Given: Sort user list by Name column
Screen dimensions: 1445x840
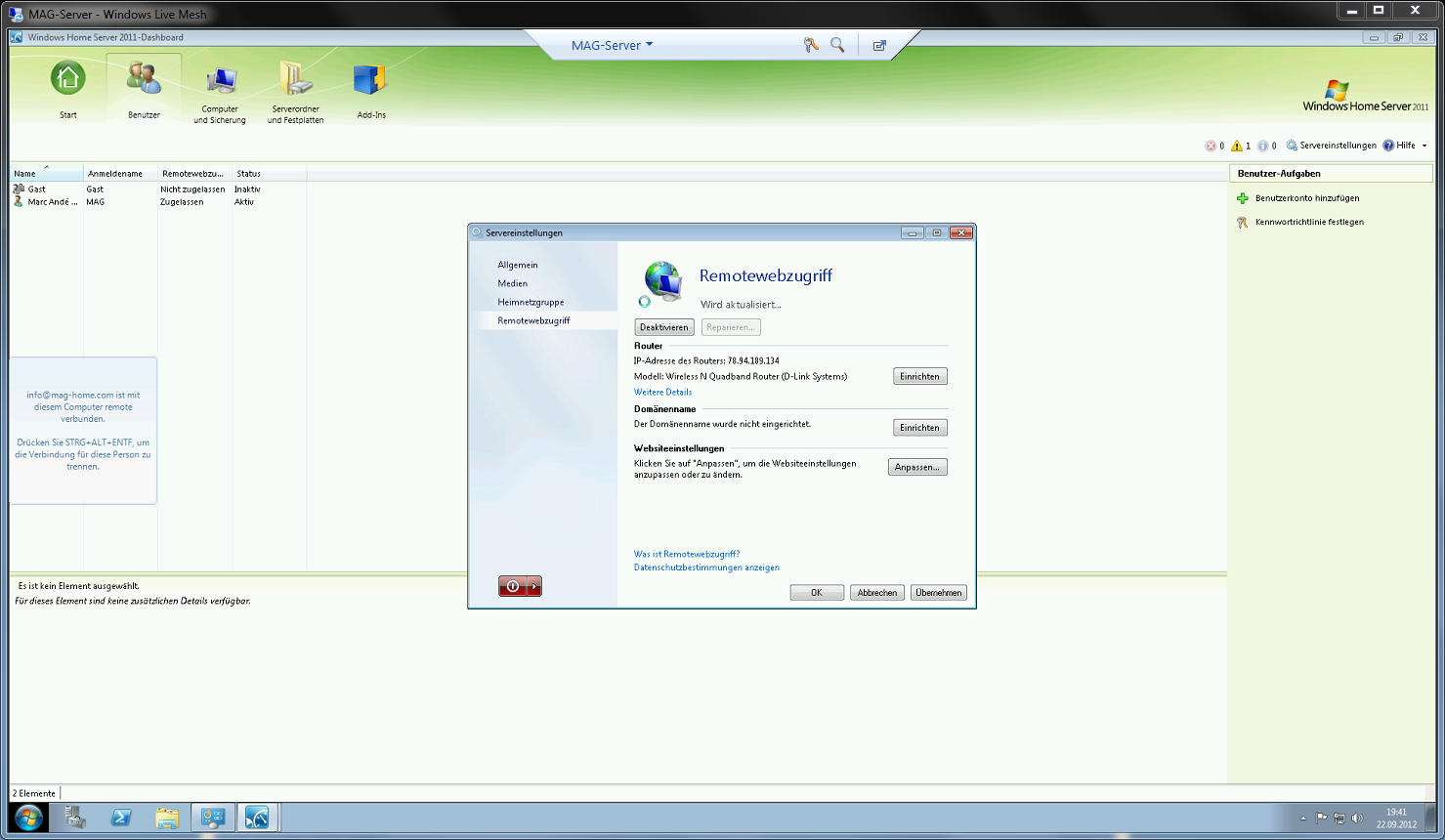Looking at the screenshot, I should pyautogui.click(x=46, y=173).
